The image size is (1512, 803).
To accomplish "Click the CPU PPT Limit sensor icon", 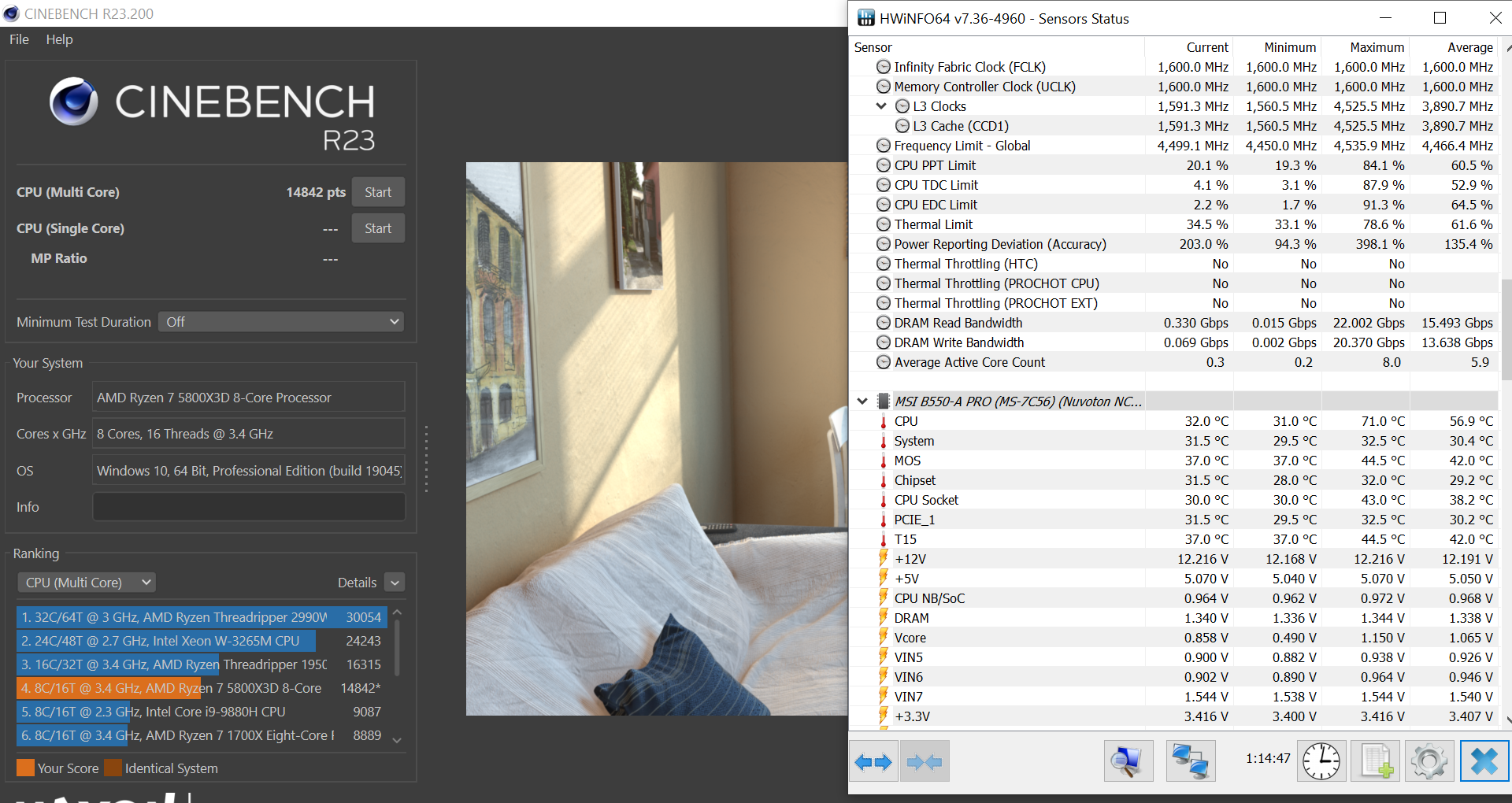I will point(884,165).
